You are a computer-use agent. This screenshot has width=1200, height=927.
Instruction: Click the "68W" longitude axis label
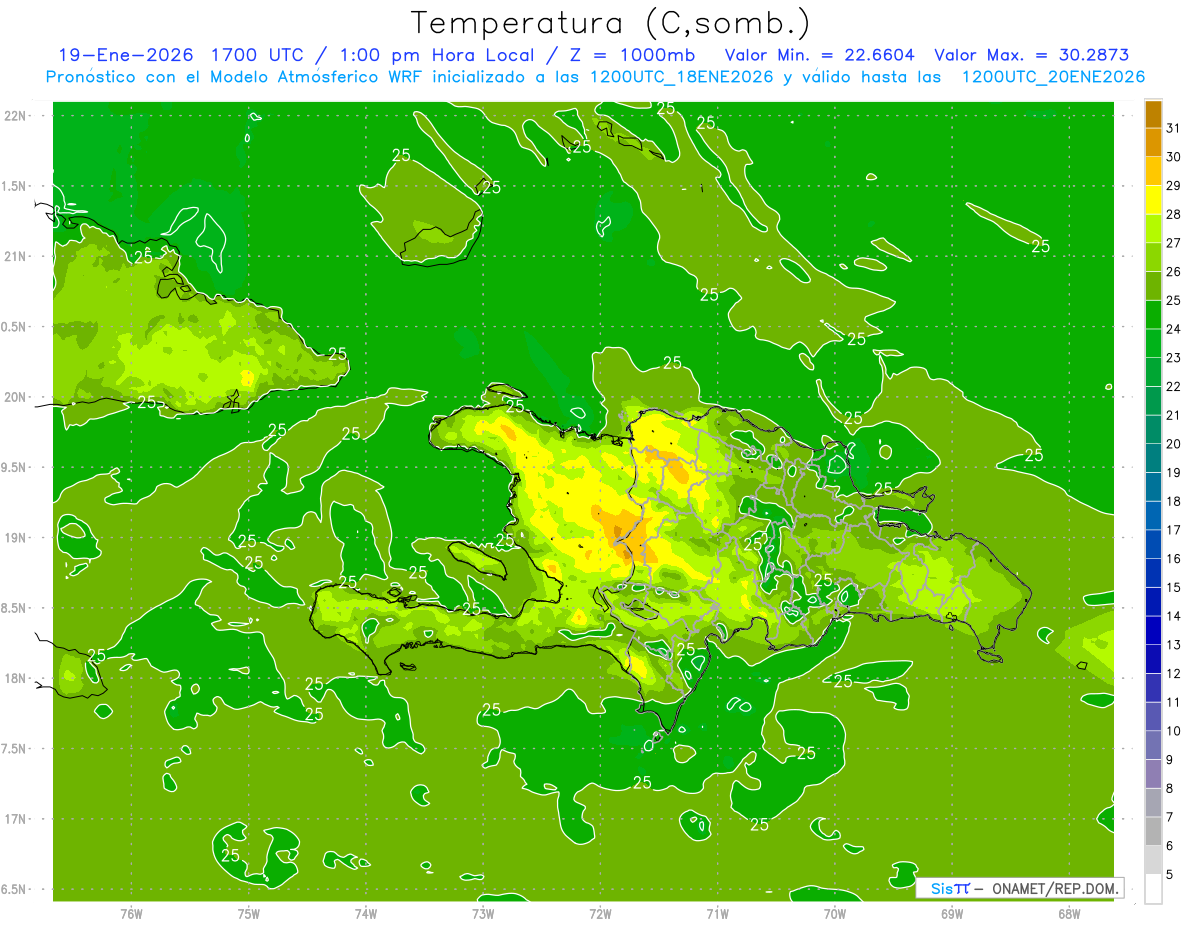pos(1069,913)
